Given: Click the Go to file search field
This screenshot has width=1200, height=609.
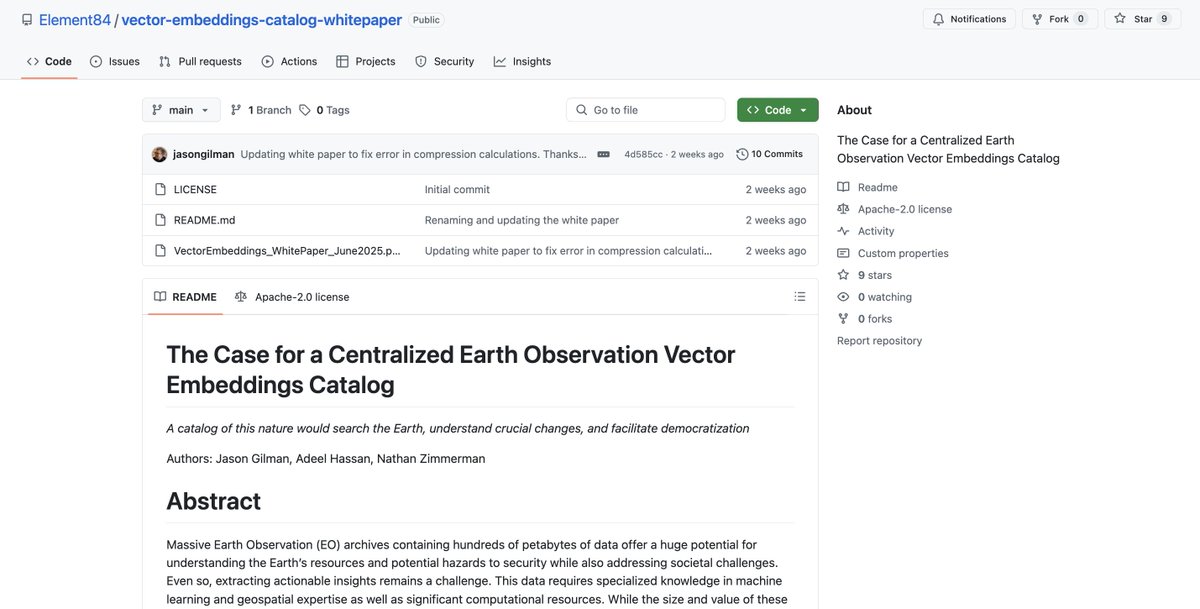Looking at the screenshot, I should click(x=646, y=110).
